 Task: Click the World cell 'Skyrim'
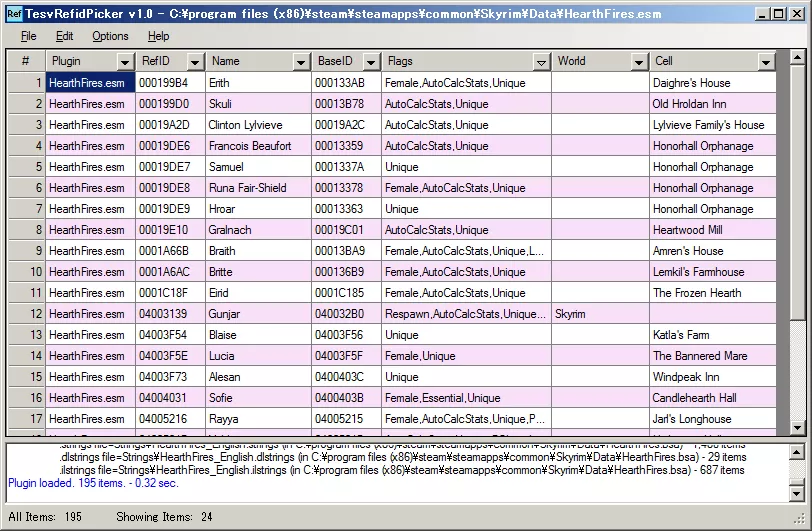[x=600, y=314]
